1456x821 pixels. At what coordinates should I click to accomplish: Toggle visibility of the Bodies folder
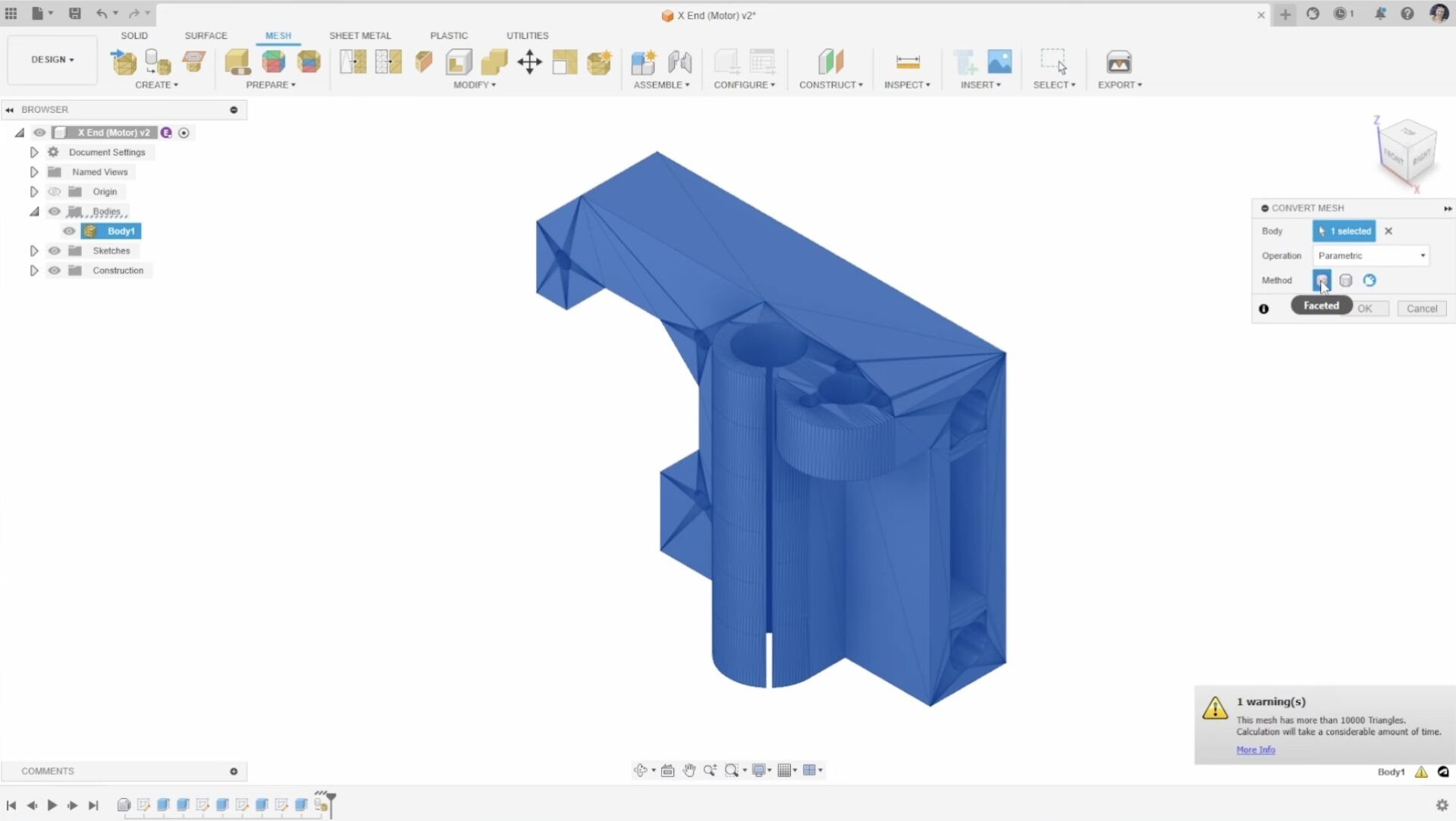[x=54, y=212]
